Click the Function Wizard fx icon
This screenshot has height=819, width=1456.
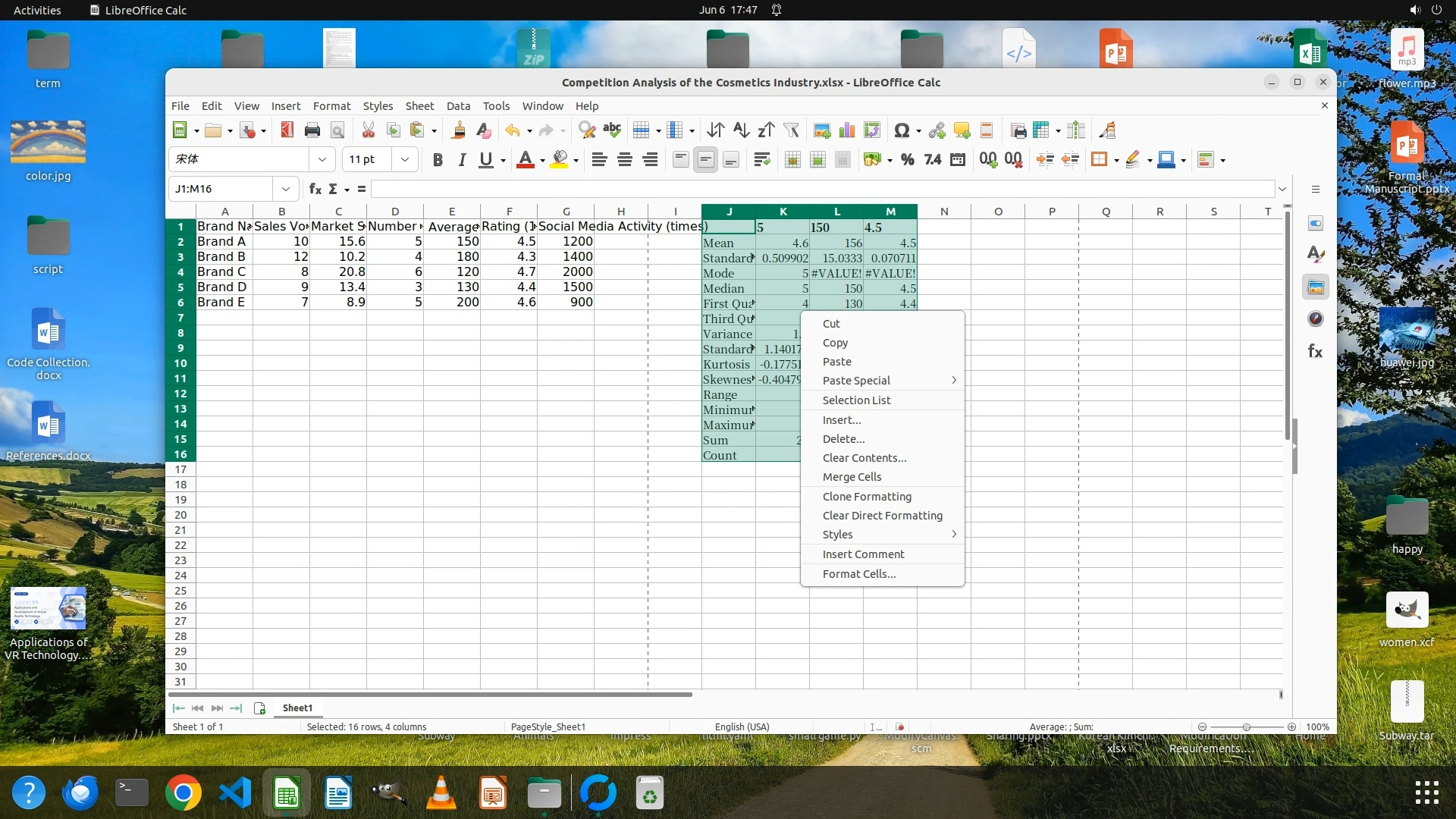(x=315, y=189)
